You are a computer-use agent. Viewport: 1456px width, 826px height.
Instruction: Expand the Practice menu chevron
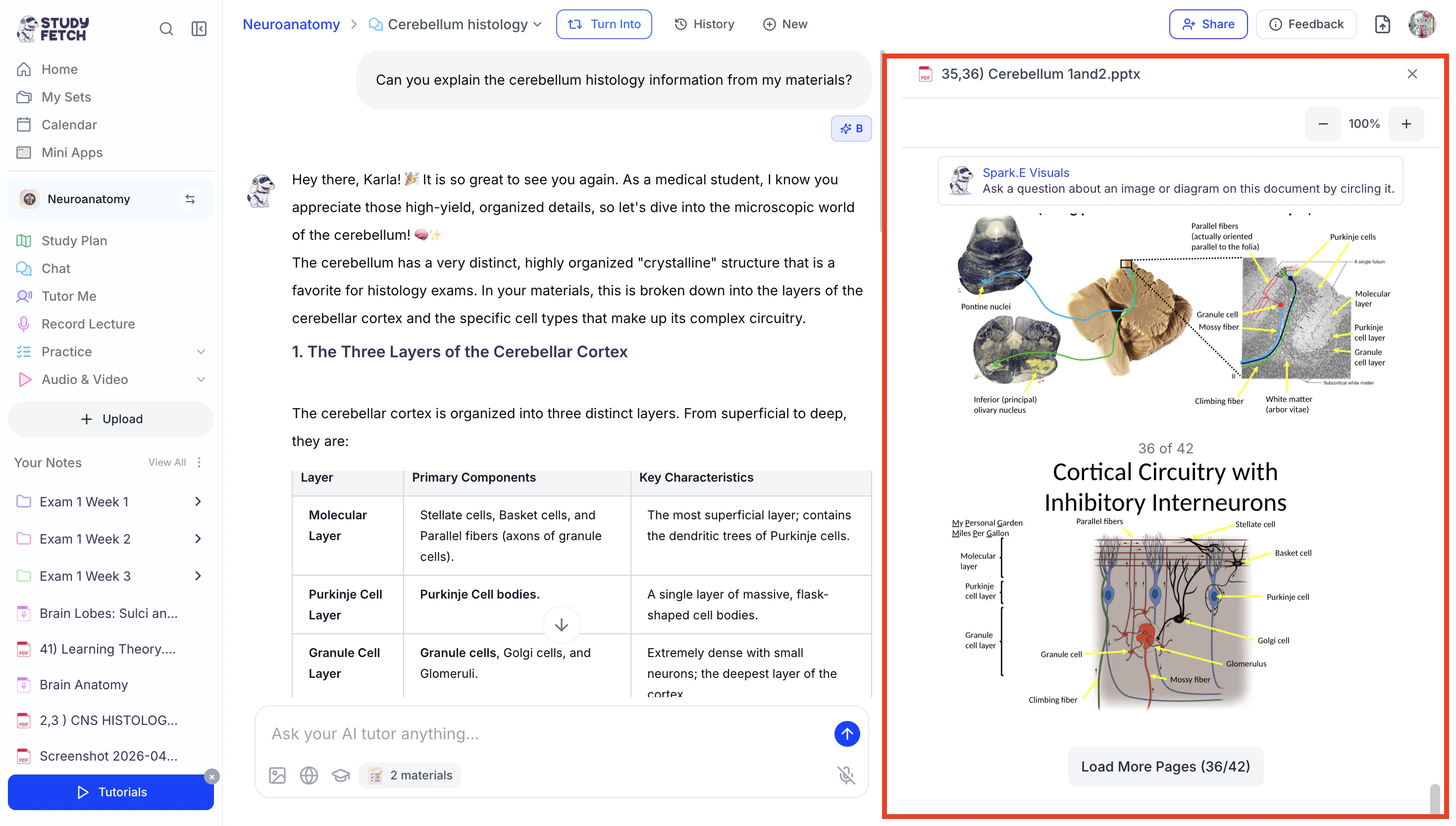pos(201,352)
